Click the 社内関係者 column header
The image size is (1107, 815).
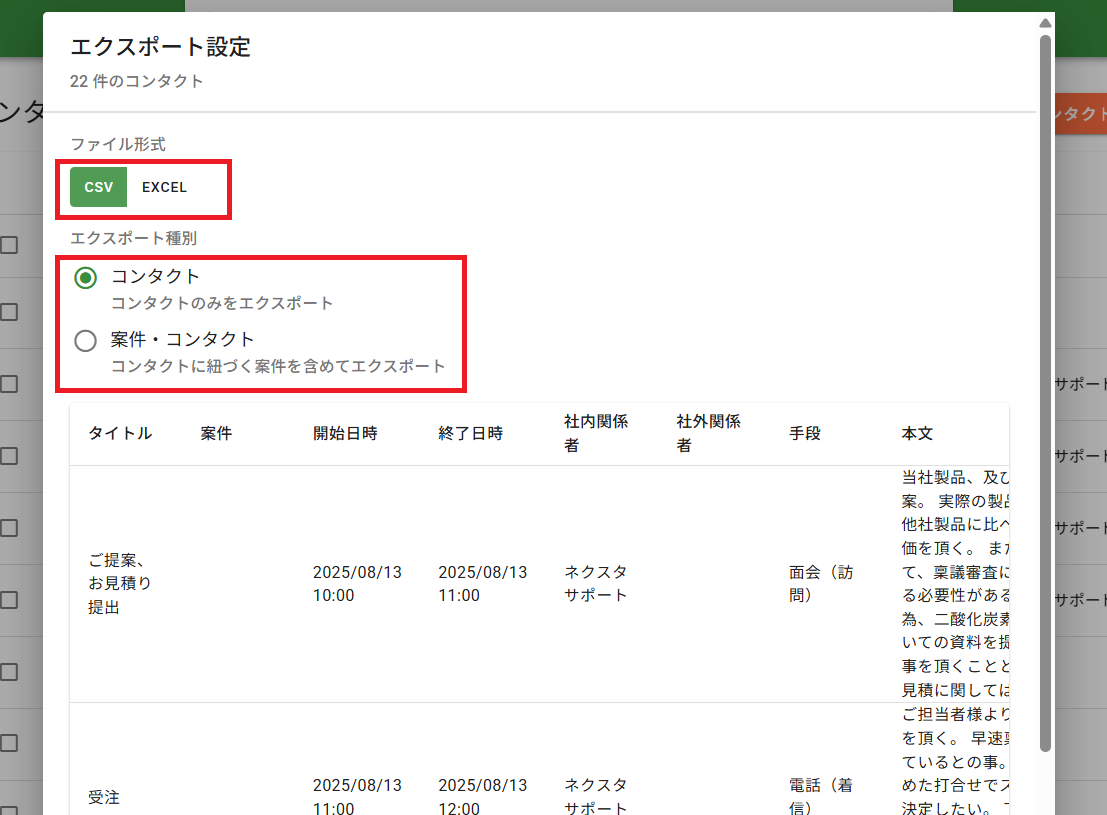click(596, 433)
